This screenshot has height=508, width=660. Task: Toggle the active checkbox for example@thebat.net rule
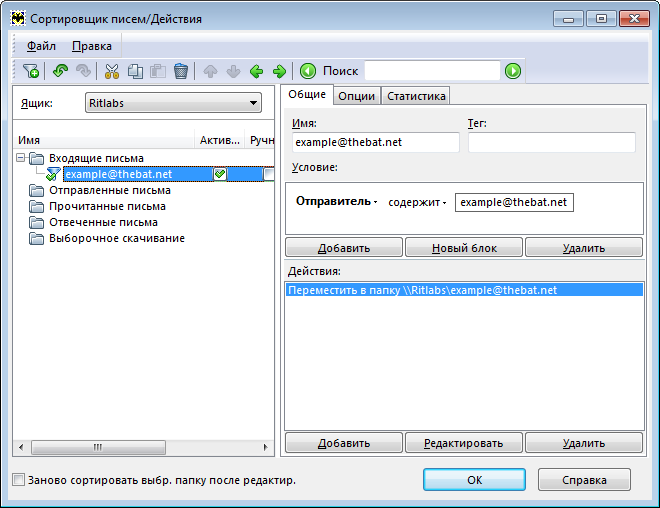pyautogui.click(x=220, y=174)
